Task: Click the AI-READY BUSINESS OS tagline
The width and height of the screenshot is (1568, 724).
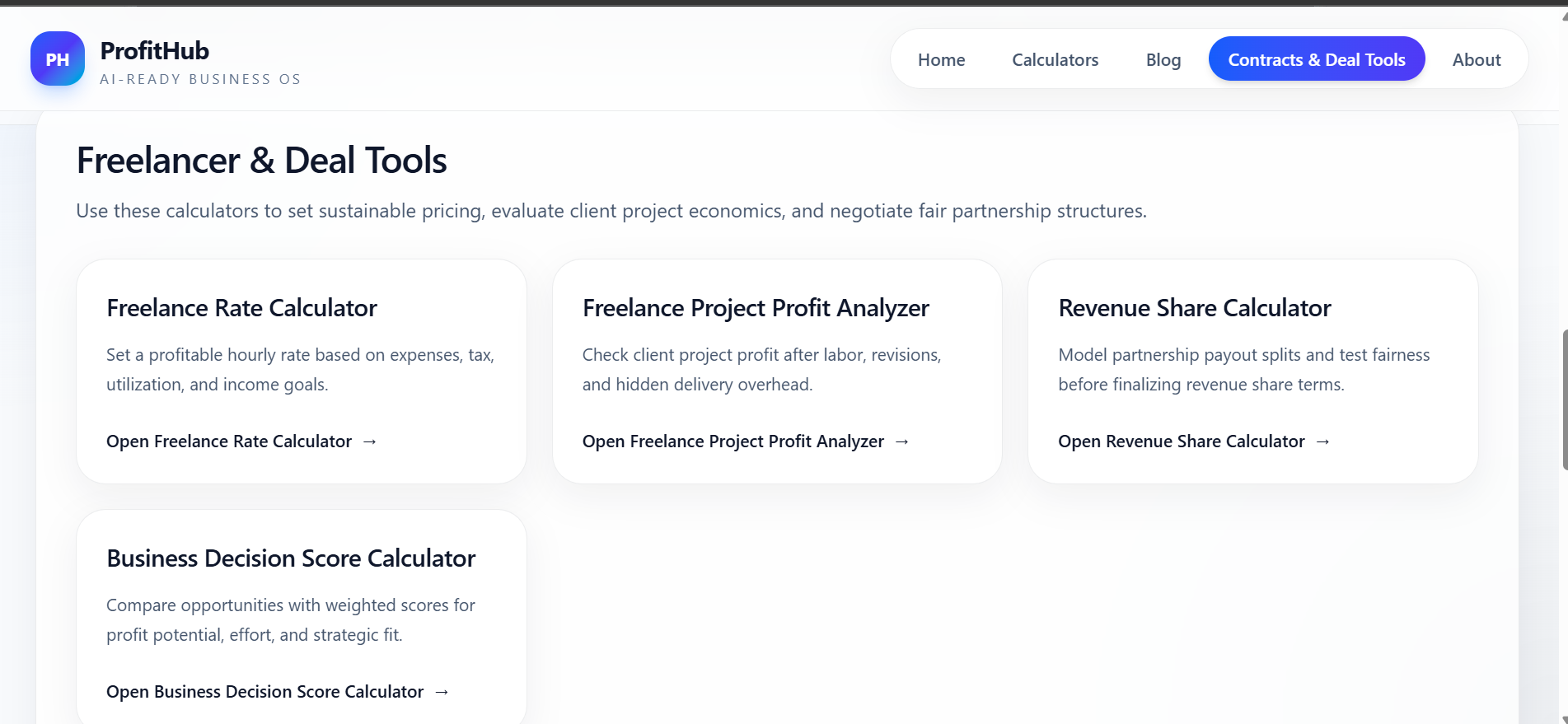Action: (200, 79)
